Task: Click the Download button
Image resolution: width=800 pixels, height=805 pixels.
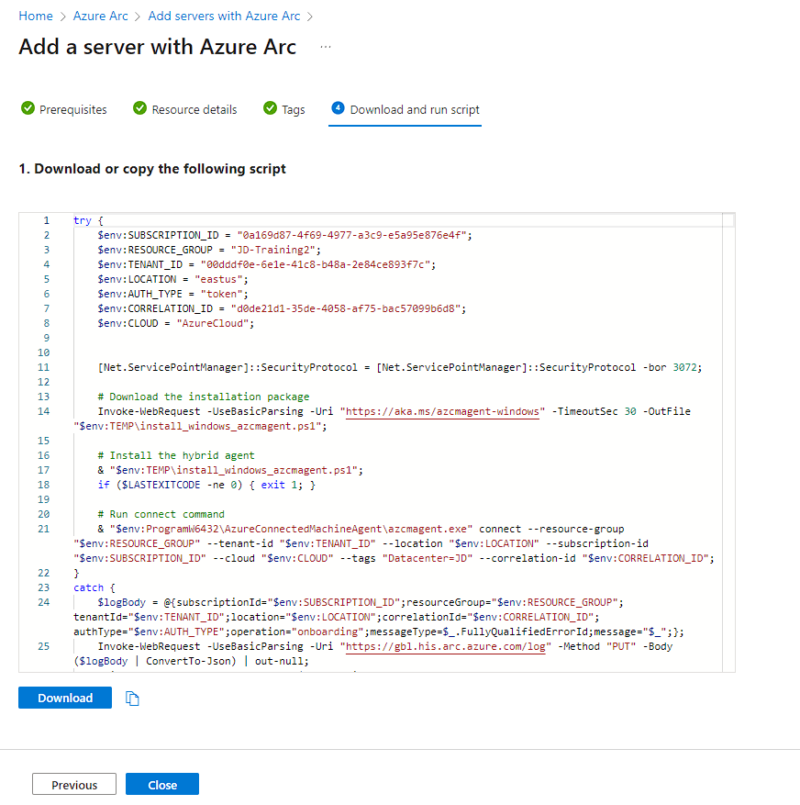Action: [x=64, y=697]
